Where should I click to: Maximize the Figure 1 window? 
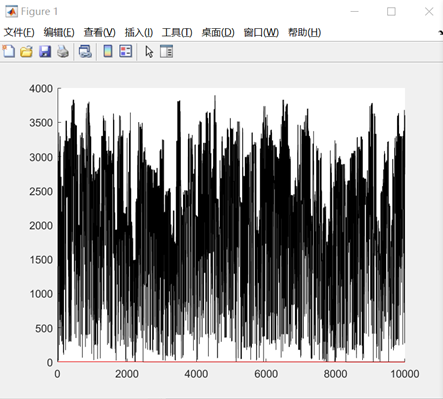(391, 12)
